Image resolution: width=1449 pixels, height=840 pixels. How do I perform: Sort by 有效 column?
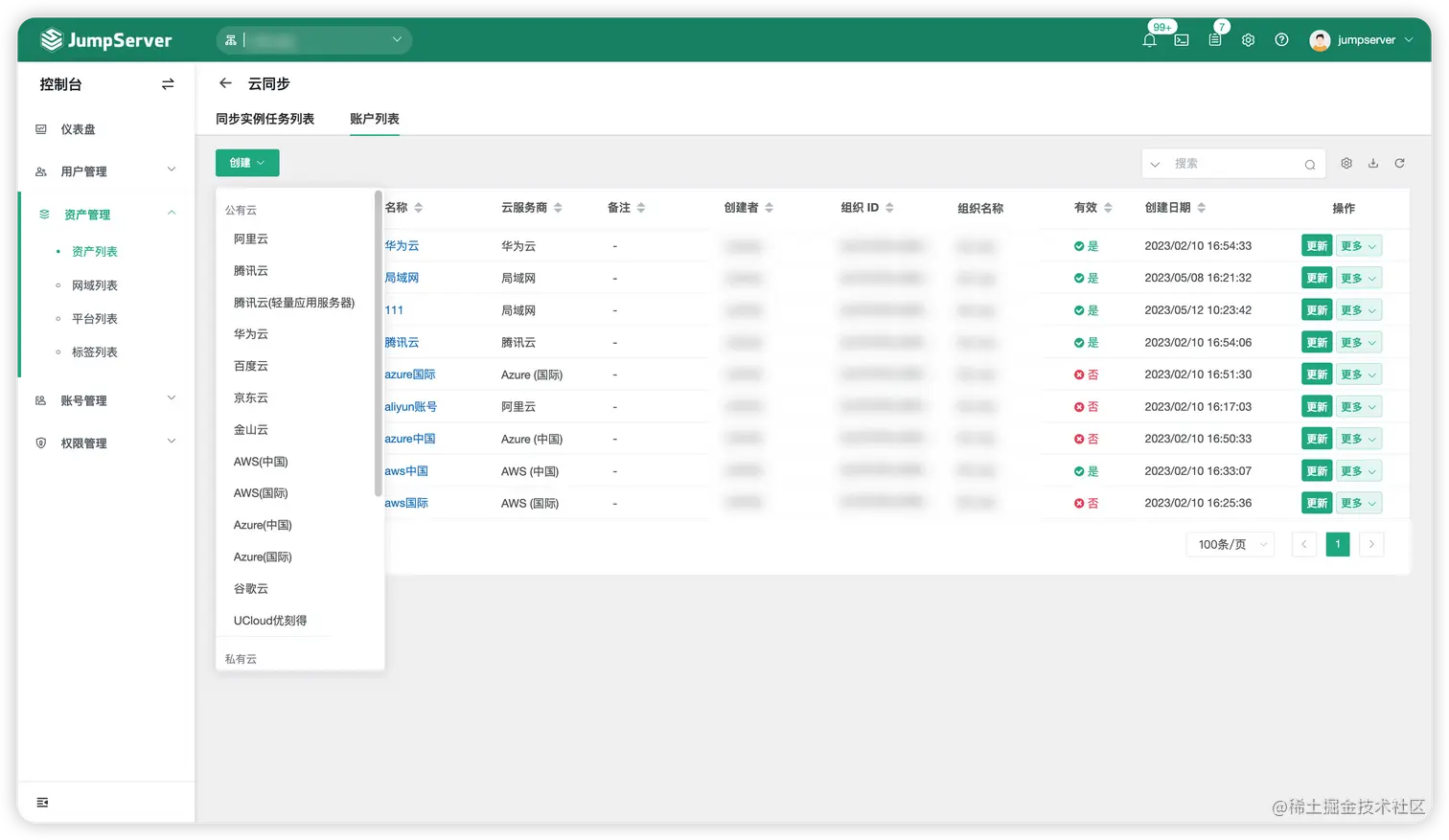click(1108, 208)
